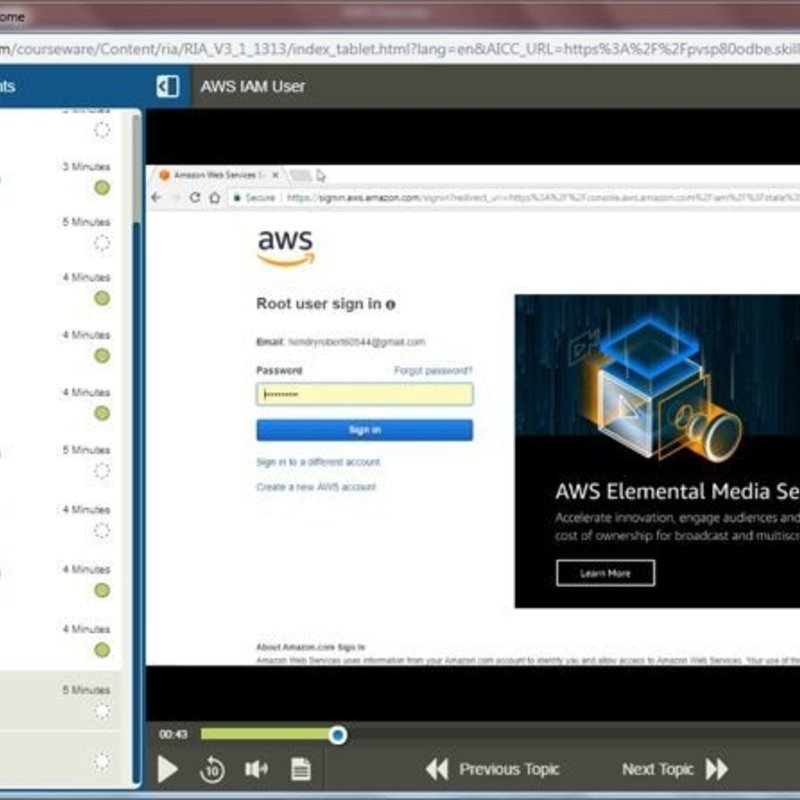Click the sidebar vertical scrollbar

136,168
